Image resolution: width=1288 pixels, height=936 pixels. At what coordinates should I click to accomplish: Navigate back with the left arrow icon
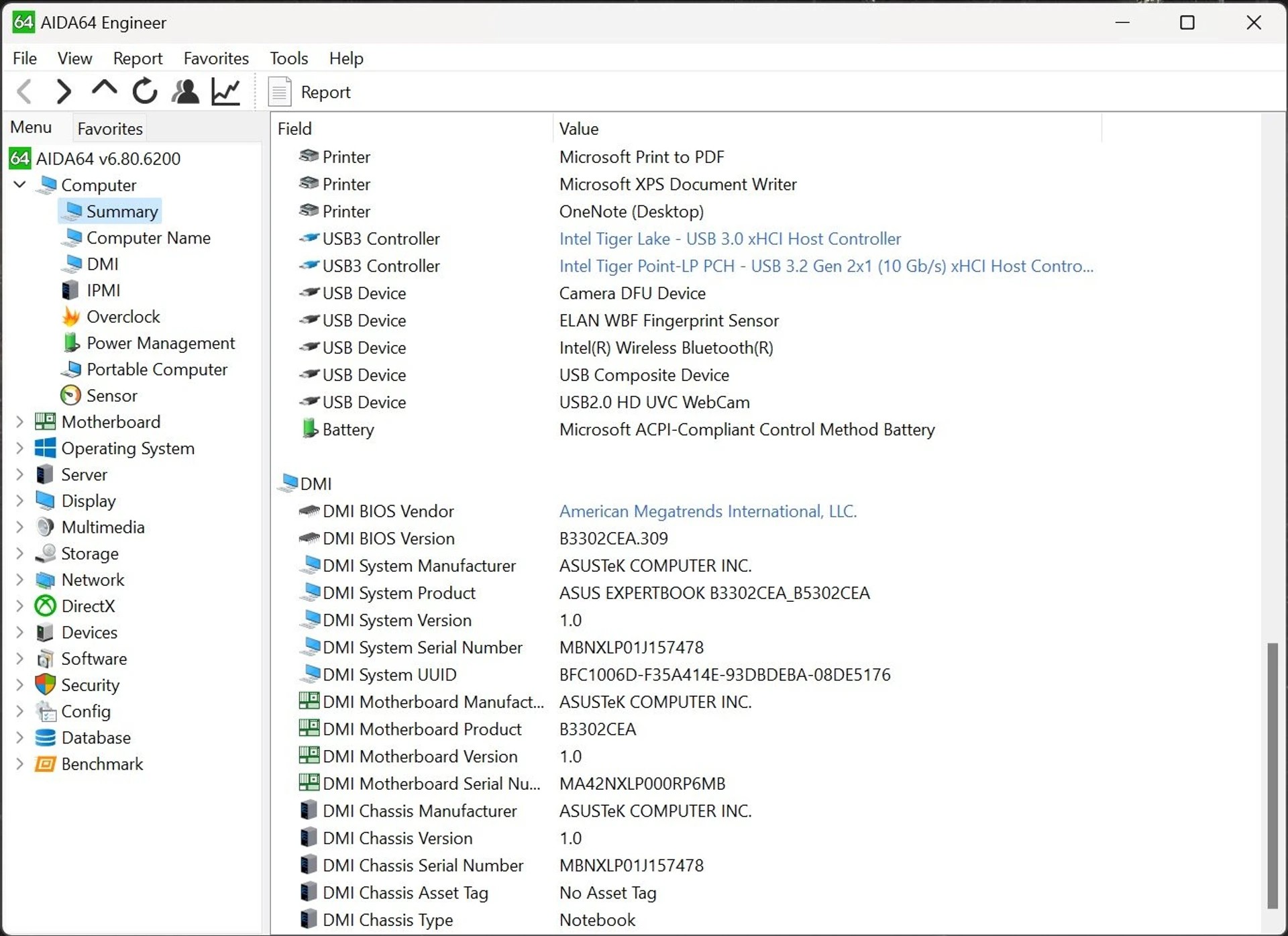tap(25, 91)
